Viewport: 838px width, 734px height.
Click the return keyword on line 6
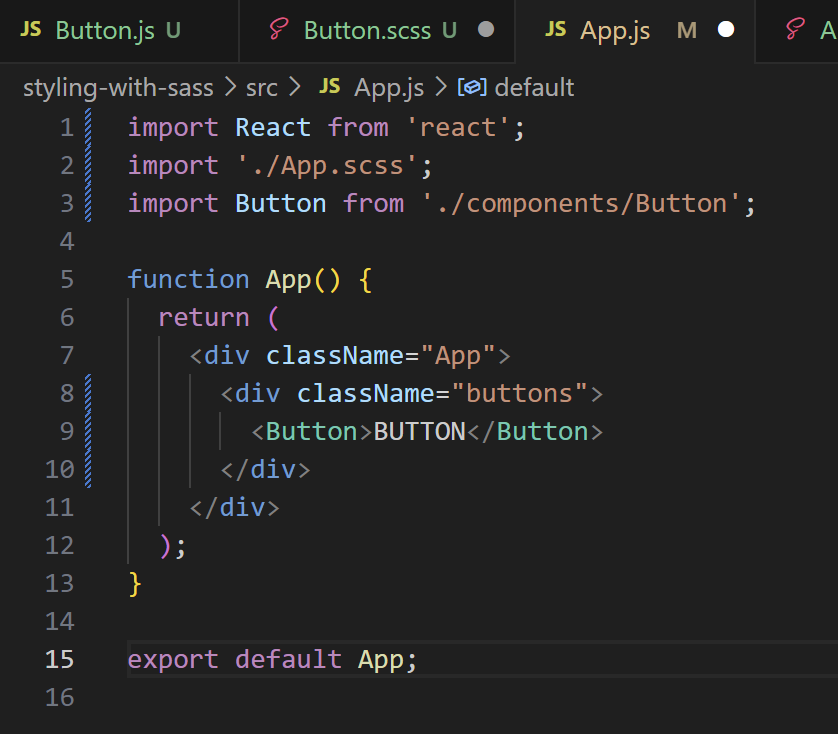204,318
